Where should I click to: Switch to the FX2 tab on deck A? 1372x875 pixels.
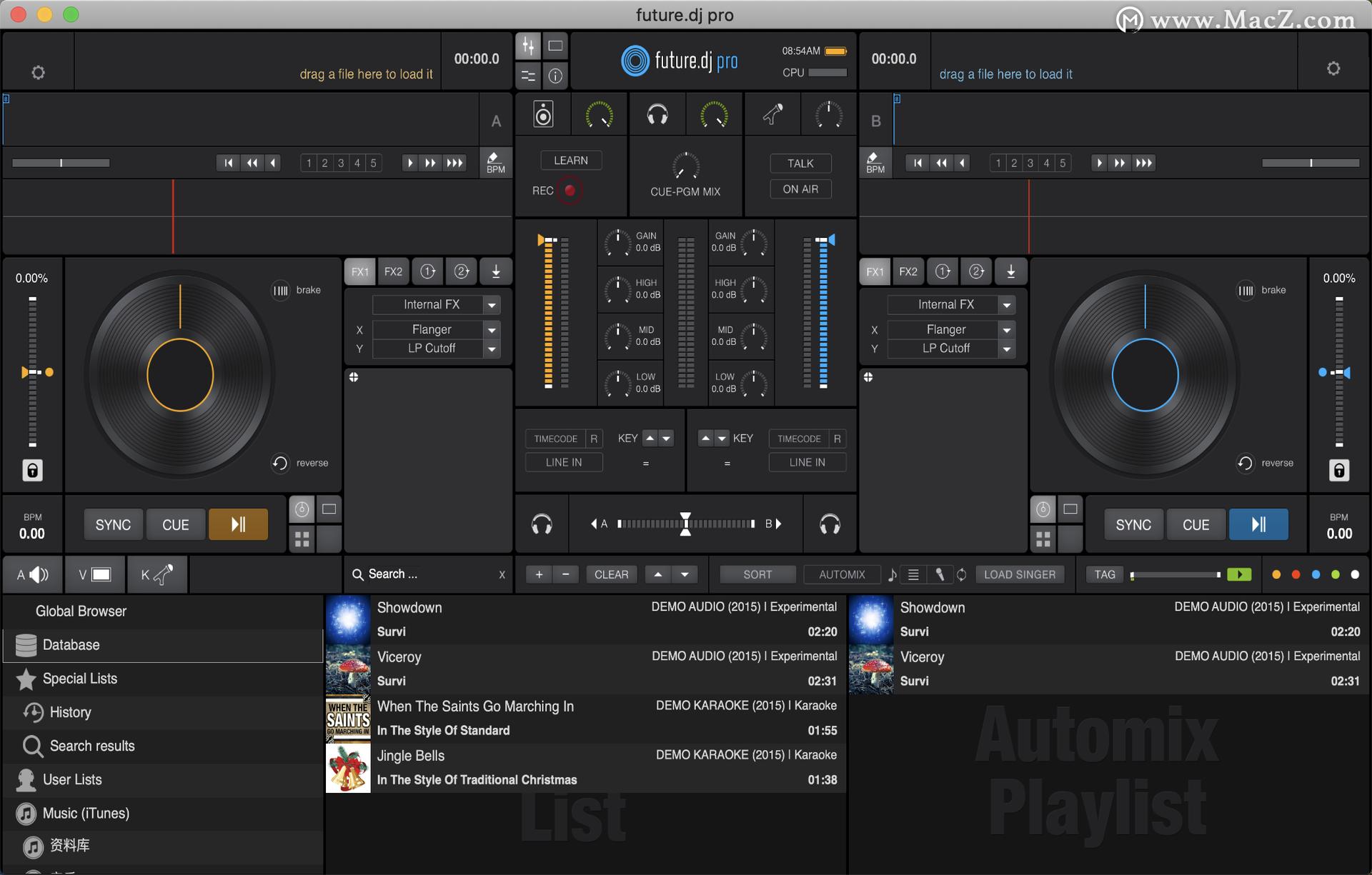pyautogui.click(x=393, y=271)
